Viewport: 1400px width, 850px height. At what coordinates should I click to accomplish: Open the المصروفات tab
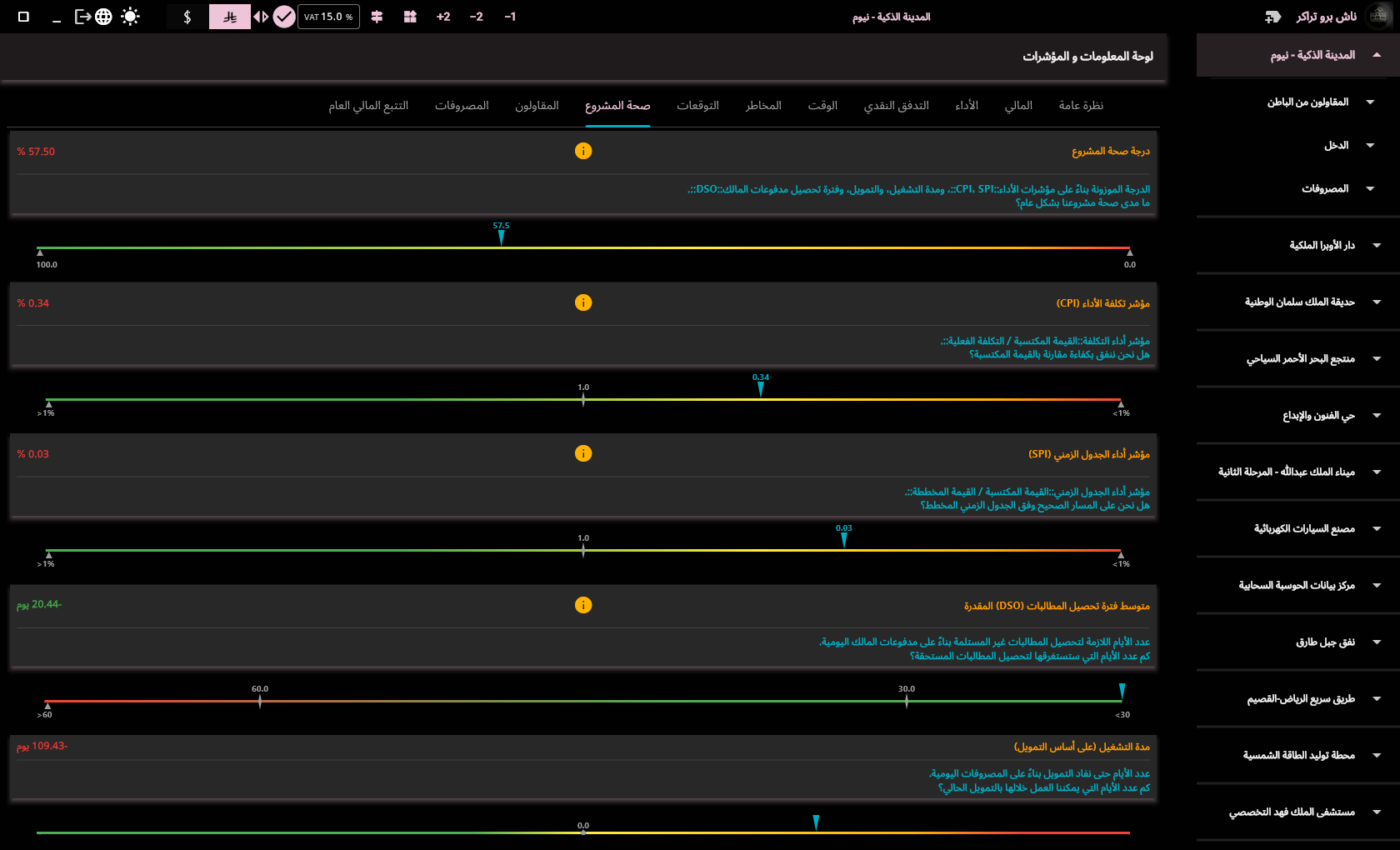[462, 106]
